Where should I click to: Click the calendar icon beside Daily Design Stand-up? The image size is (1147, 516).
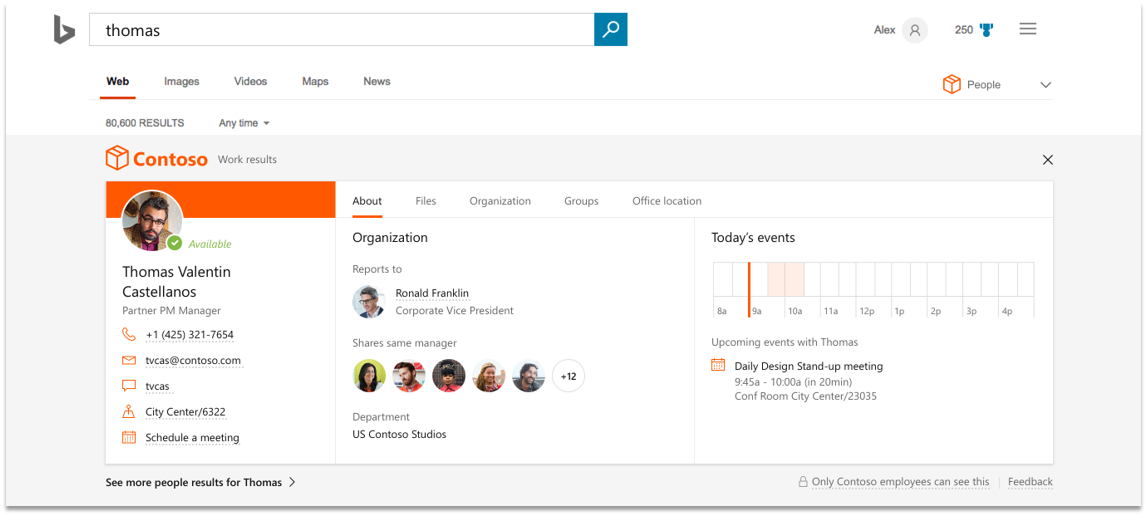click(718, 365)
